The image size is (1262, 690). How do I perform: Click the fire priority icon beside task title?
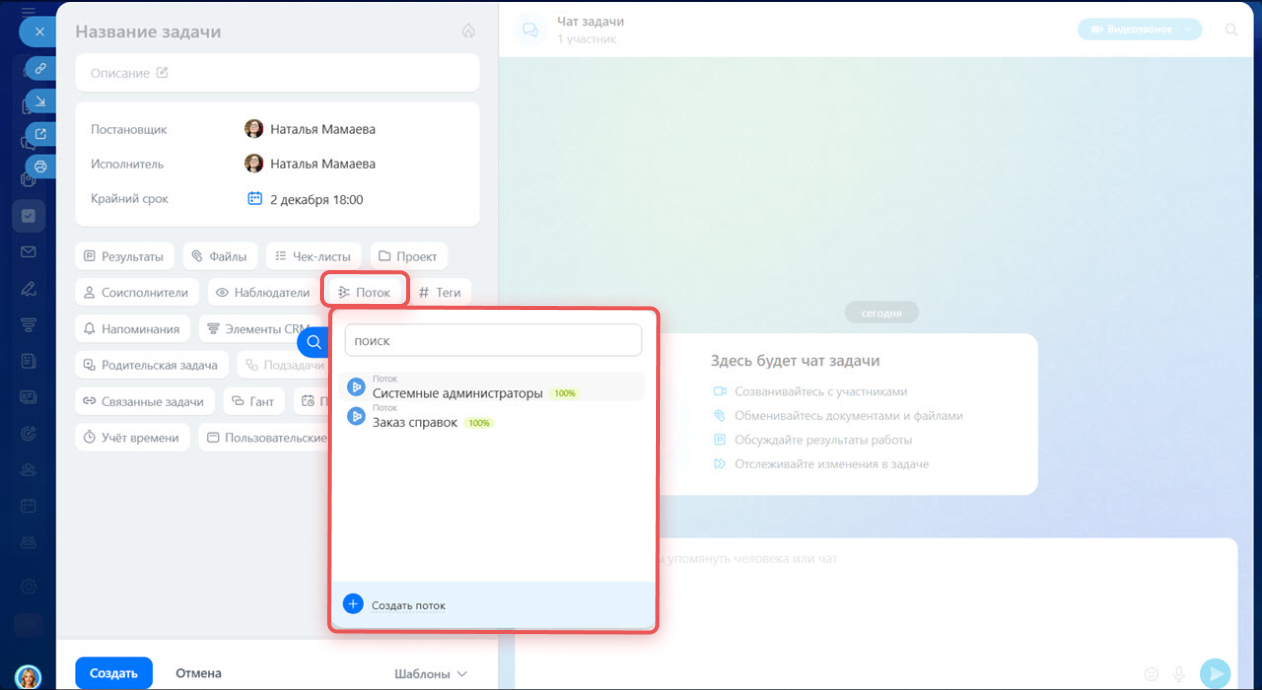[468, 31]
